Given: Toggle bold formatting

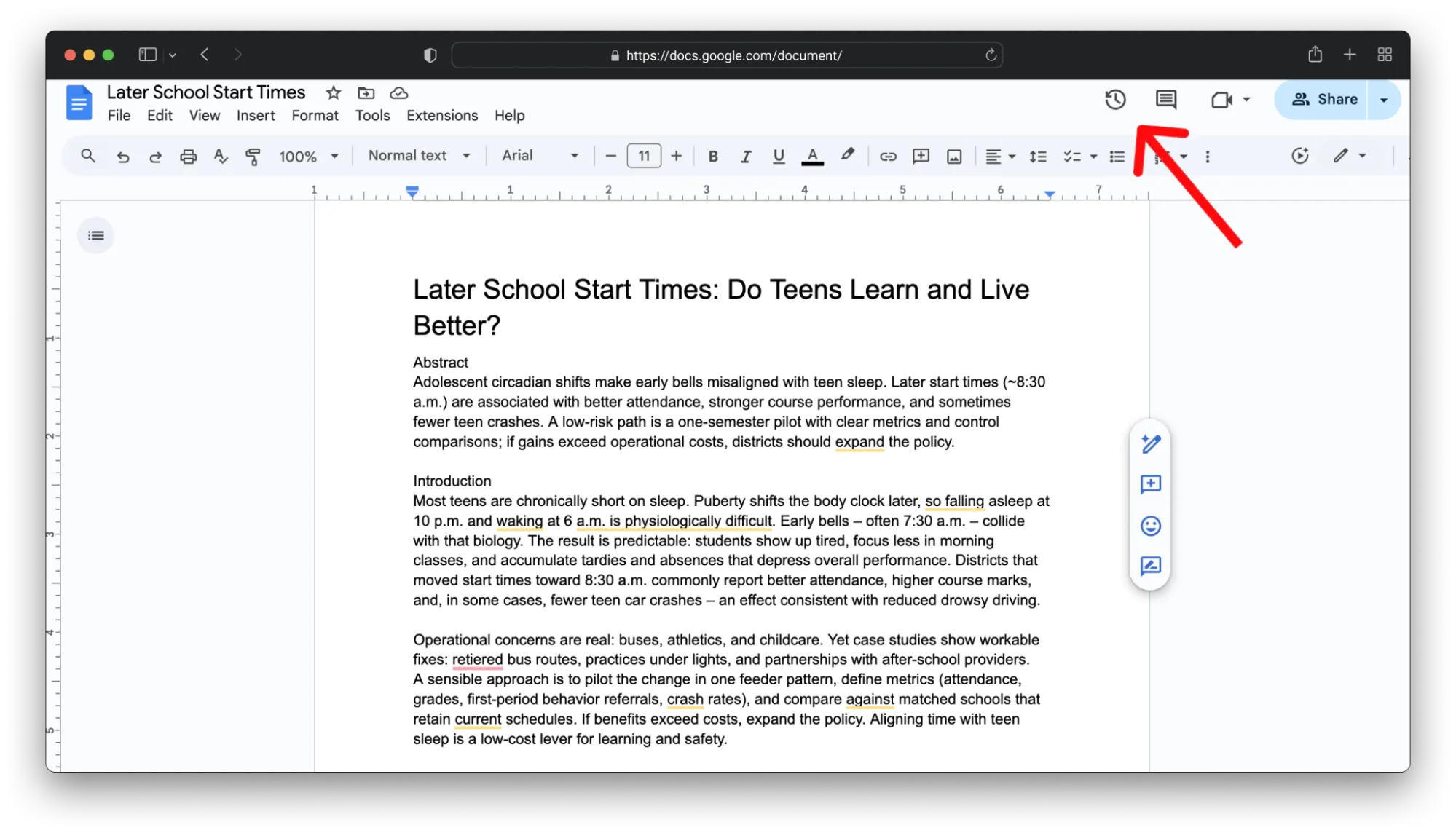Looking at the screenshot, I should coord(713,157).
